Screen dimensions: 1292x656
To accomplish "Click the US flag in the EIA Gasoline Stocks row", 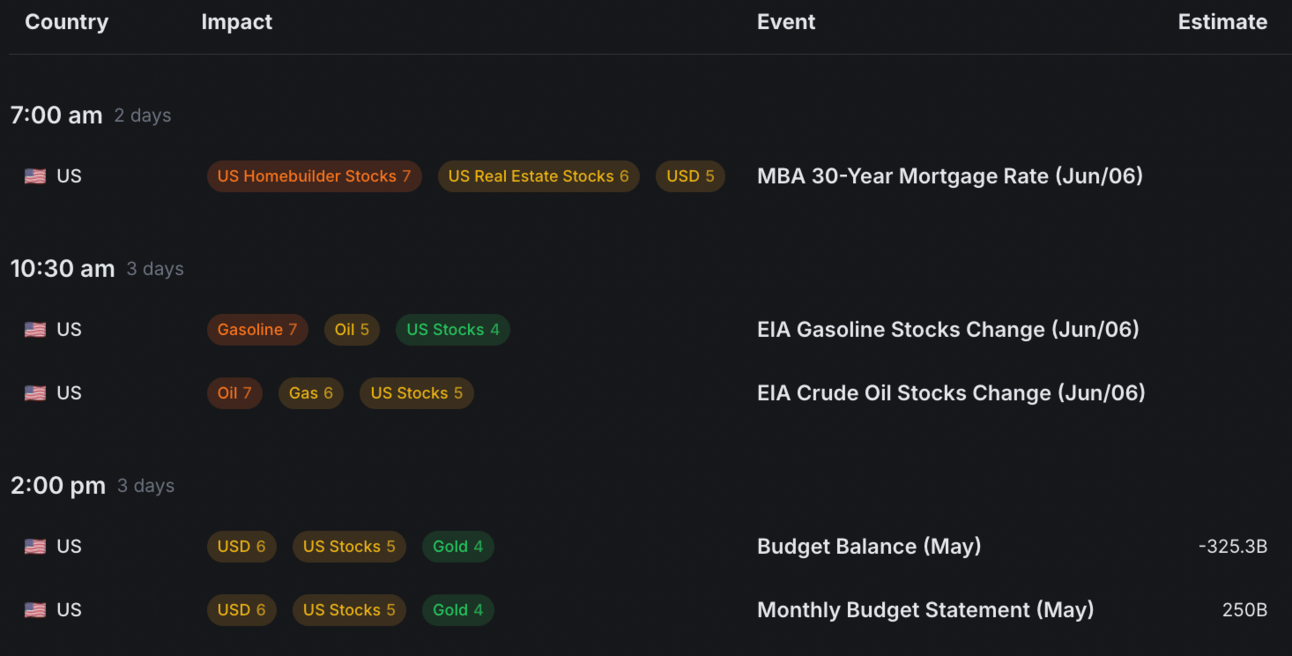I will pos(35,330).
